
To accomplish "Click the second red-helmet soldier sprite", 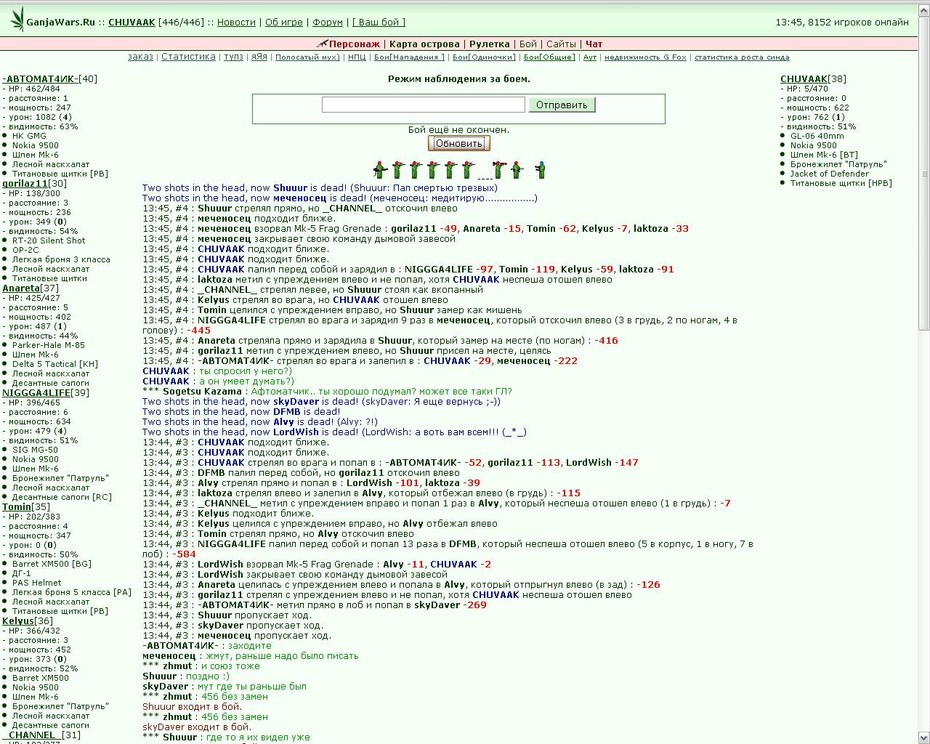I will point(398,170).
